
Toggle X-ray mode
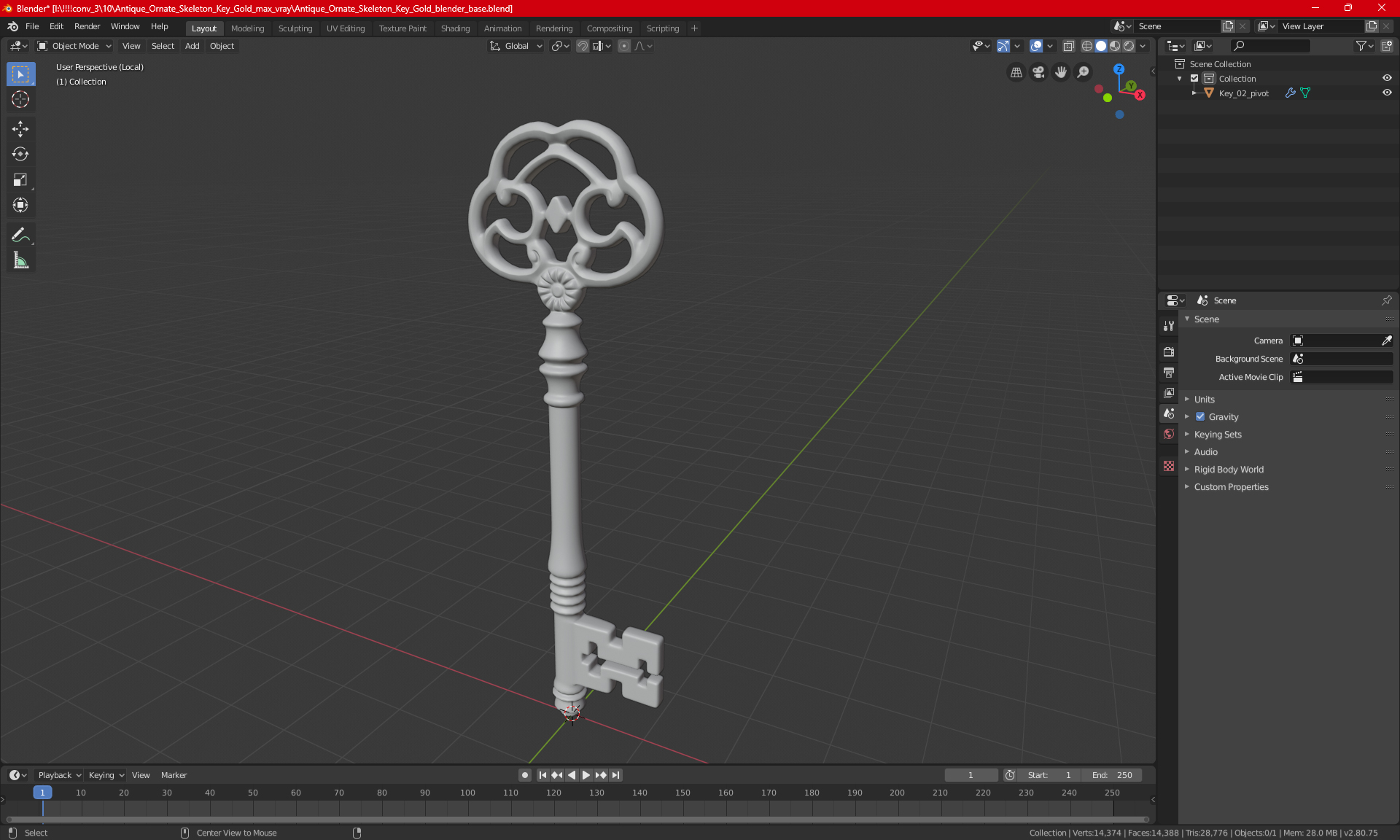pos(1069,46)
